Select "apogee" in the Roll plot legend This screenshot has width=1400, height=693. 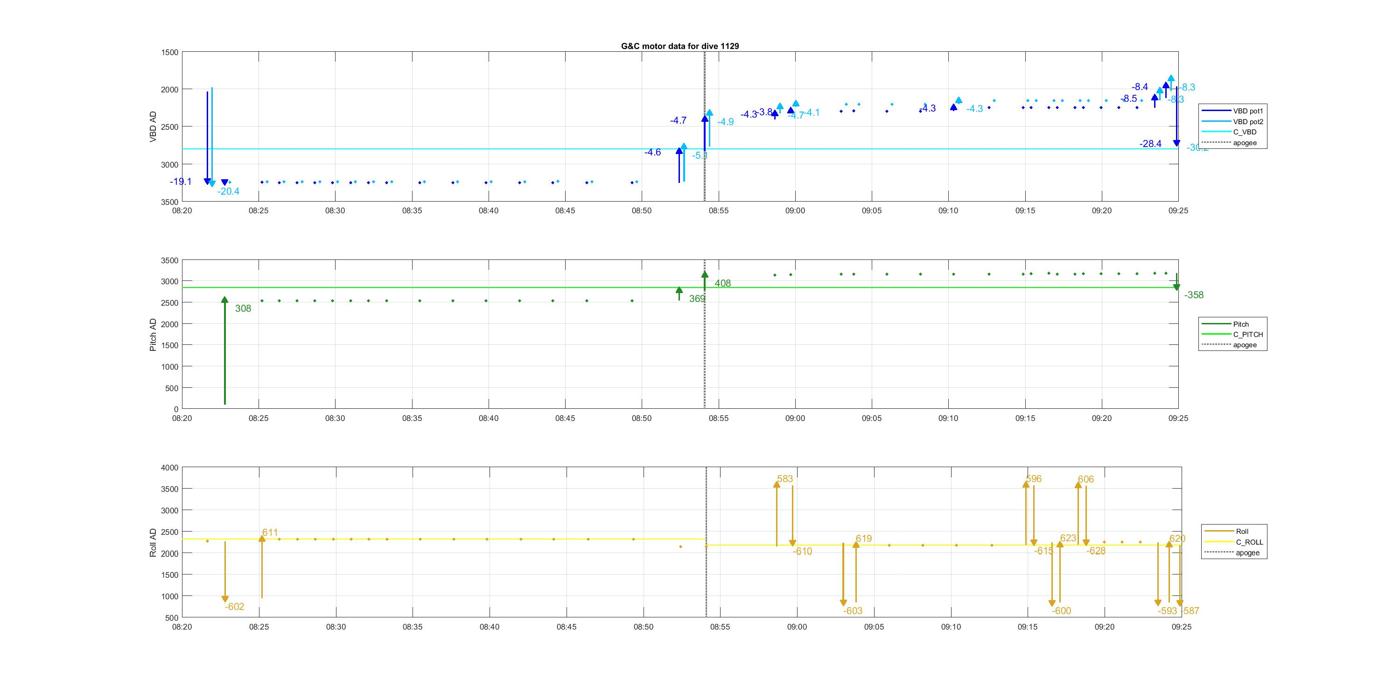[x=1233, y=552]
